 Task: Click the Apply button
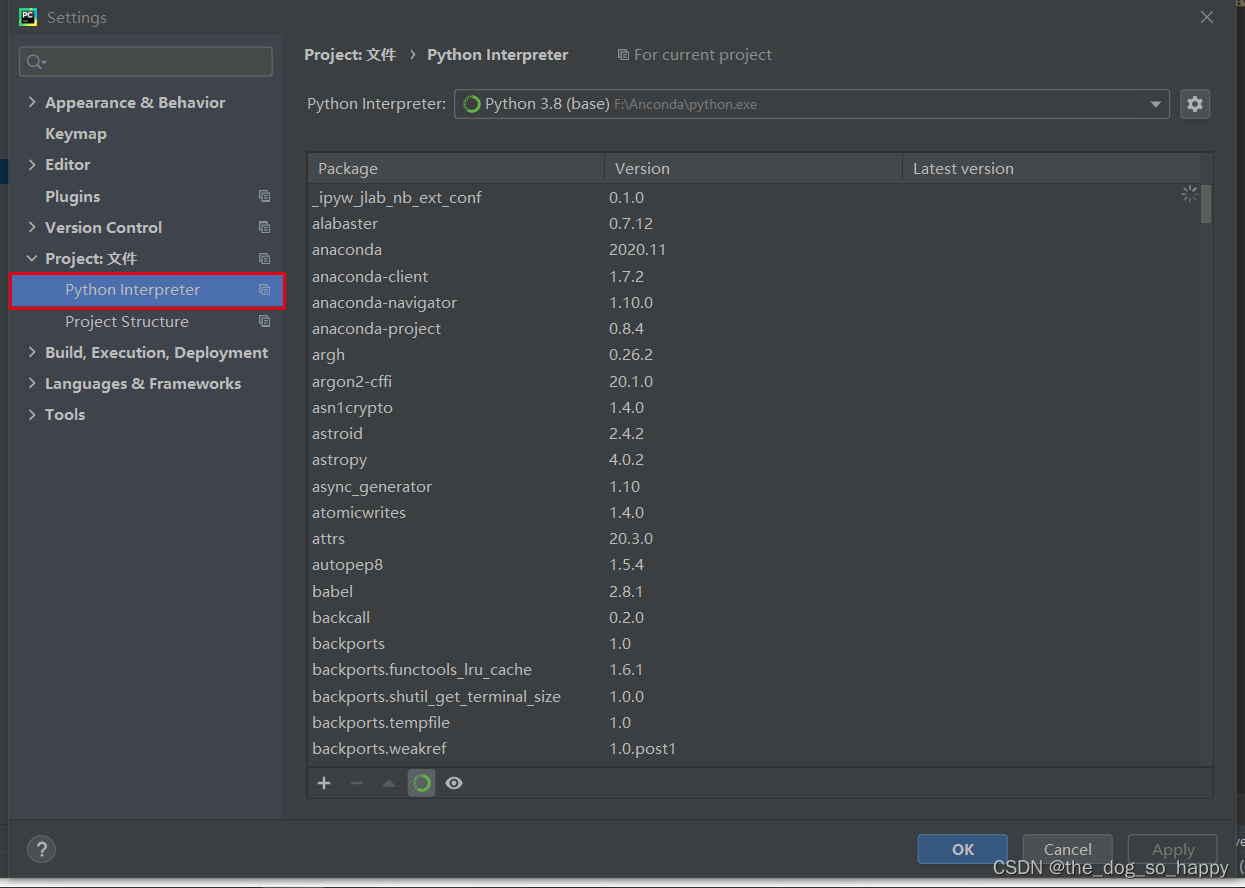point(1173,849)
